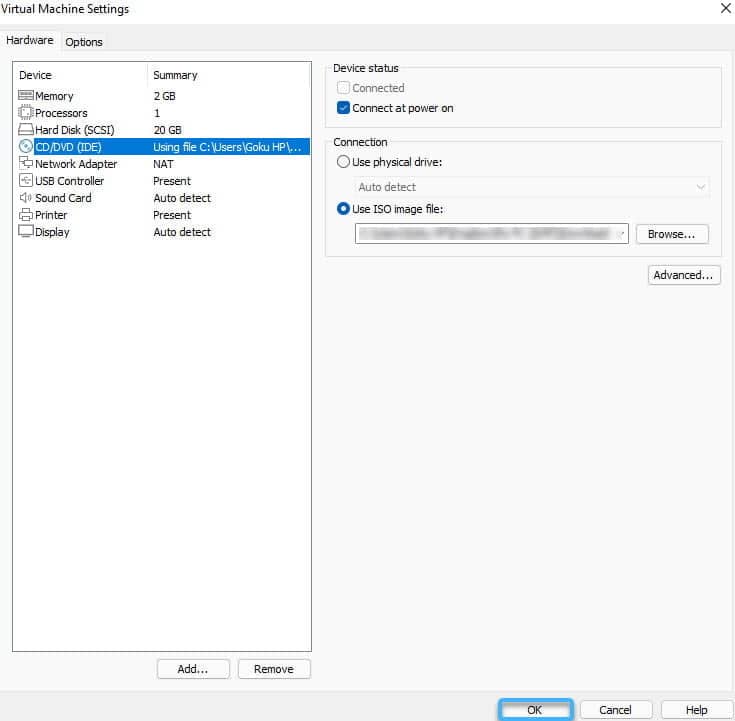The height and width of the screenshot is (721, 735).
Task: Click the Sound Card speaker icon
Action: tap(26, 198)
